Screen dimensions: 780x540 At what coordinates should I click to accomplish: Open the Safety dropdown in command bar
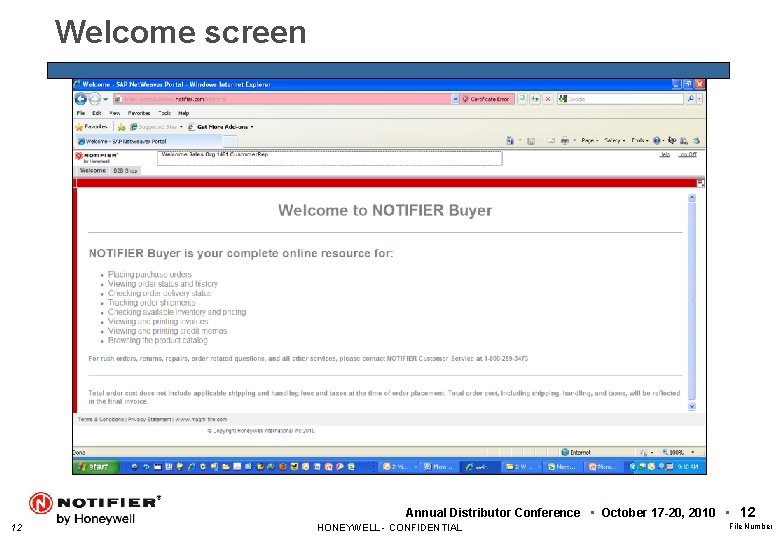614,141
